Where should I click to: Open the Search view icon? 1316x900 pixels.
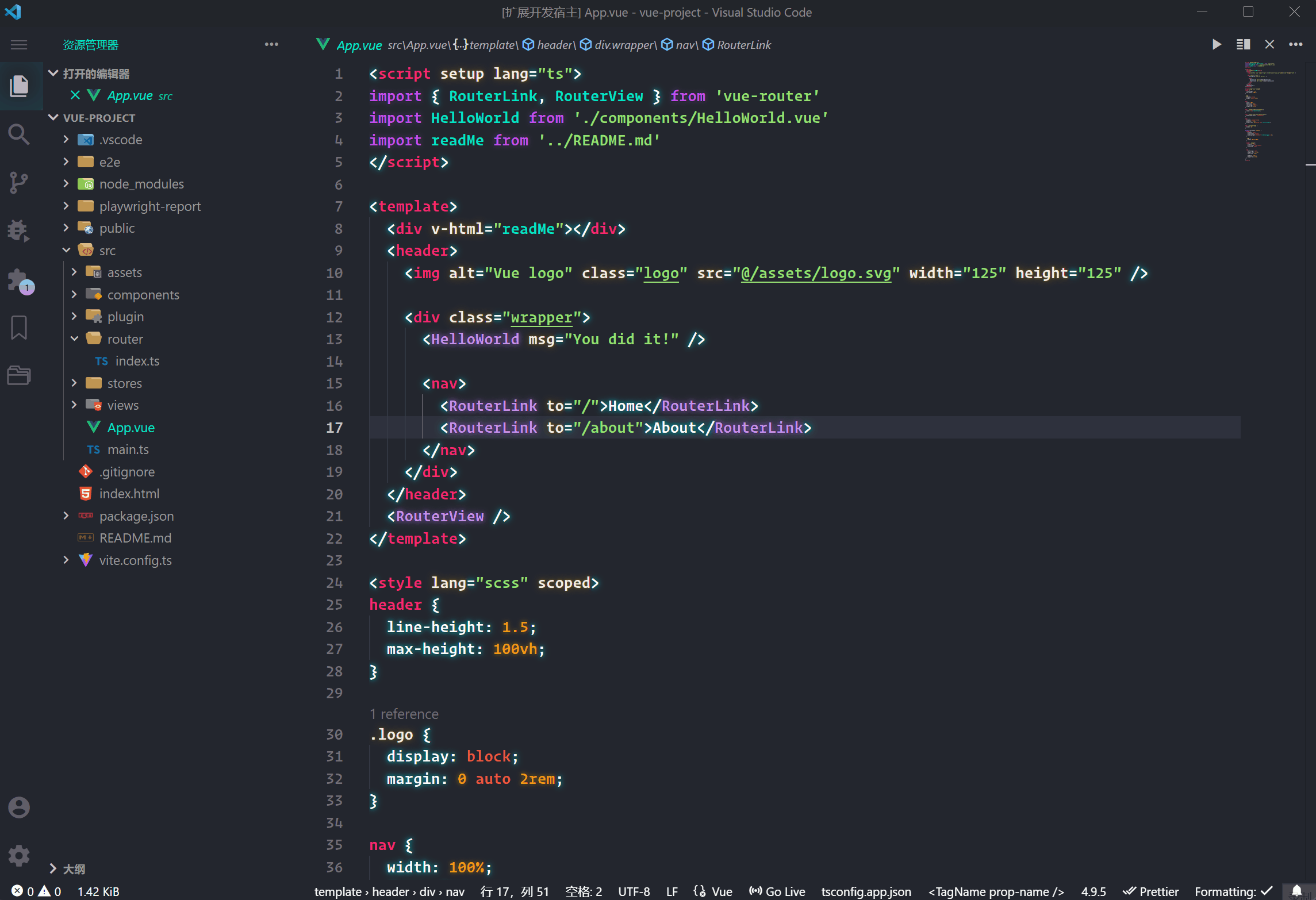click(19, 134)
